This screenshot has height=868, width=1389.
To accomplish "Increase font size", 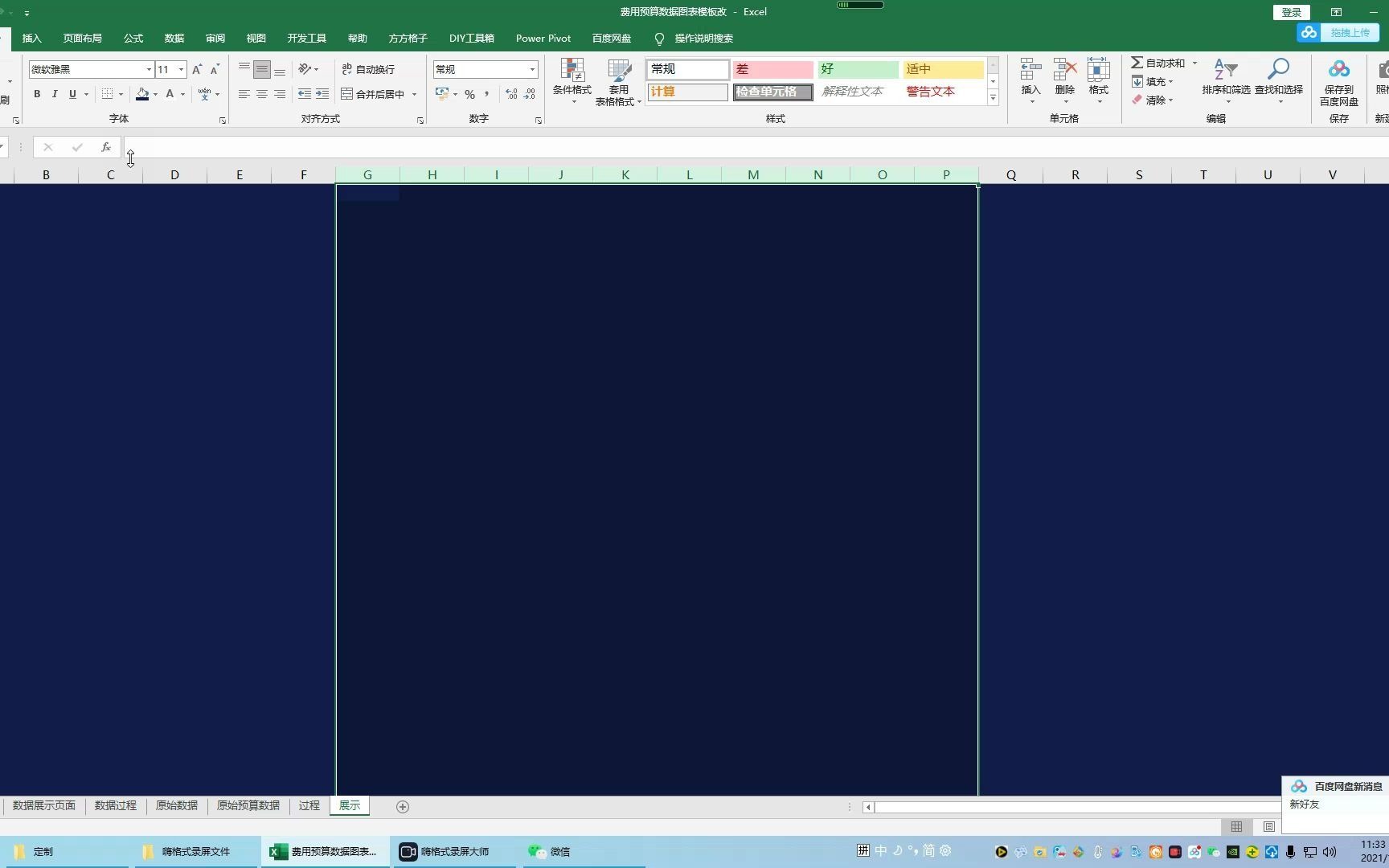I will (x=197, y=70).
